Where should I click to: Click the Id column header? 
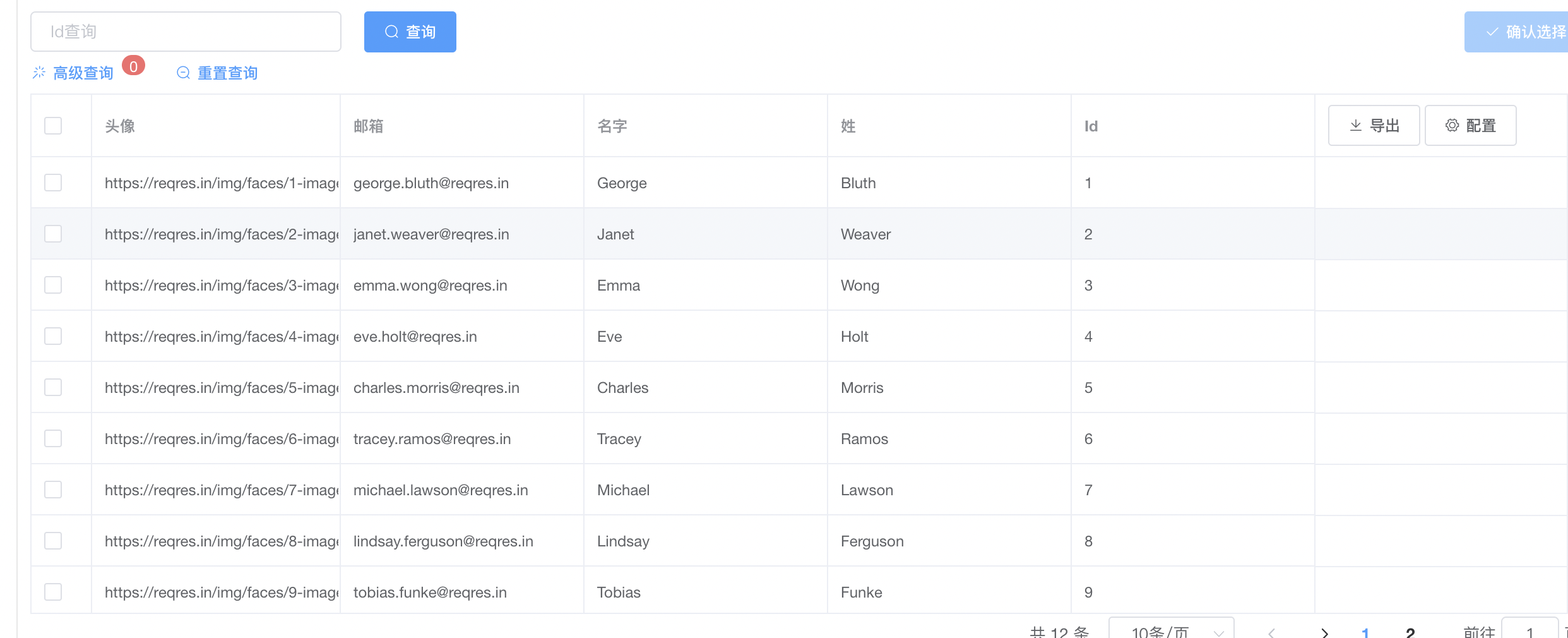click(1091, 126)
